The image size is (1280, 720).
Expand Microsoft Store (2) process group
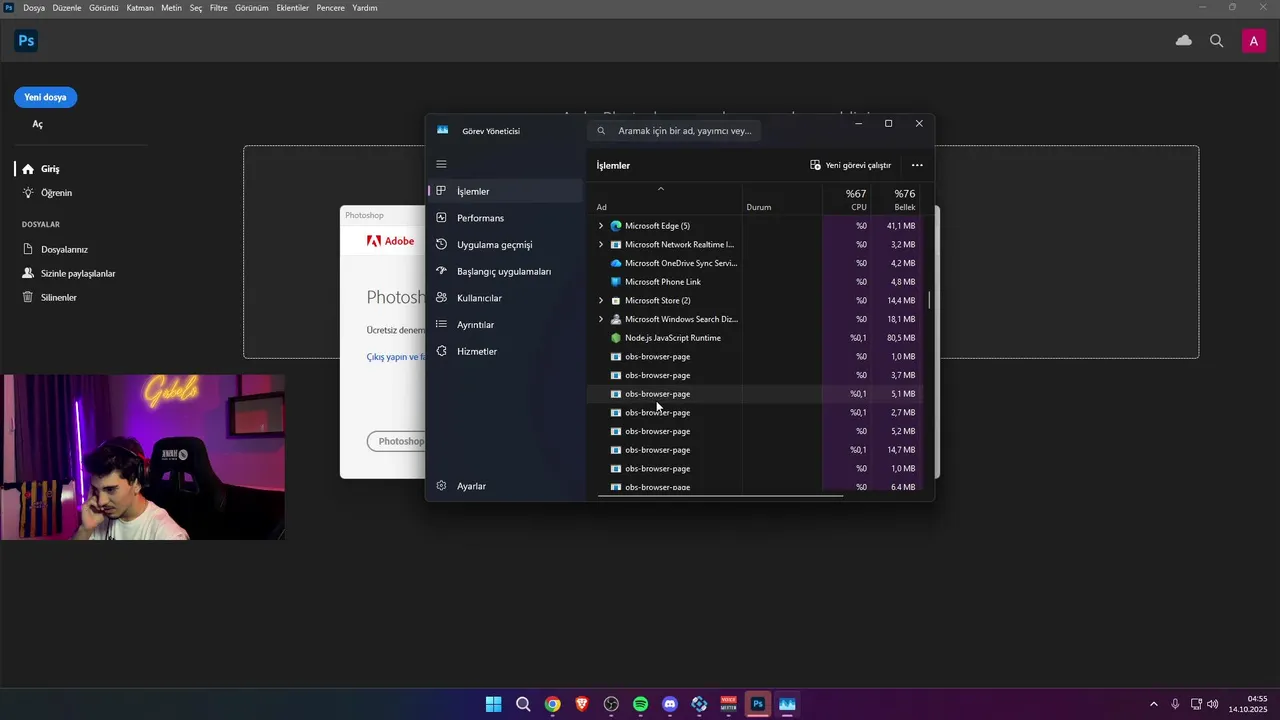click(x=601, y=301)
